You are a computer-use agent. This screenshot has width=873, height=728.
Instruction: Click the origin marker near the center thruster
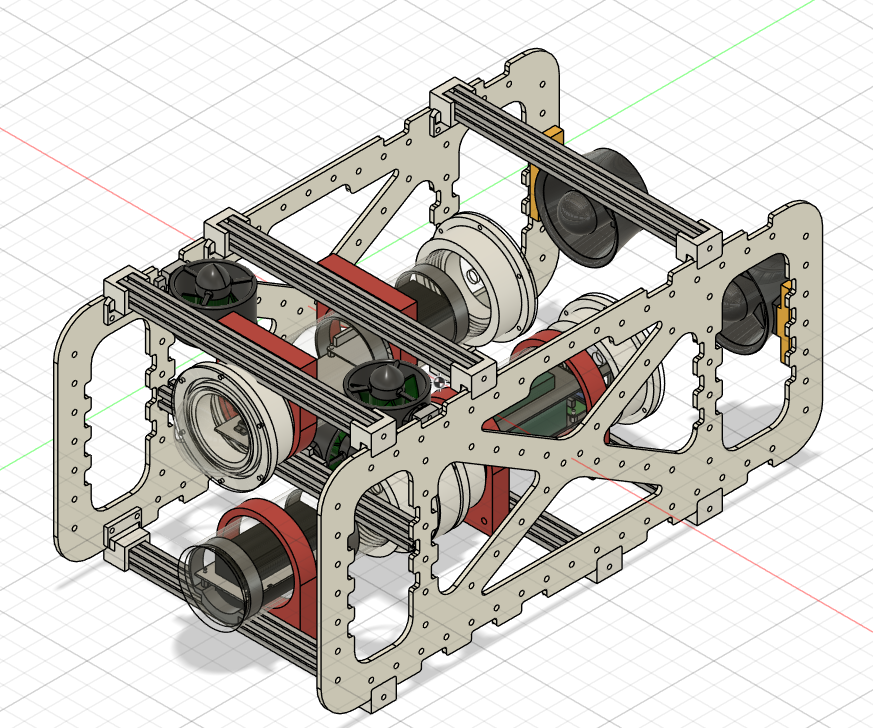click(438, 380)
